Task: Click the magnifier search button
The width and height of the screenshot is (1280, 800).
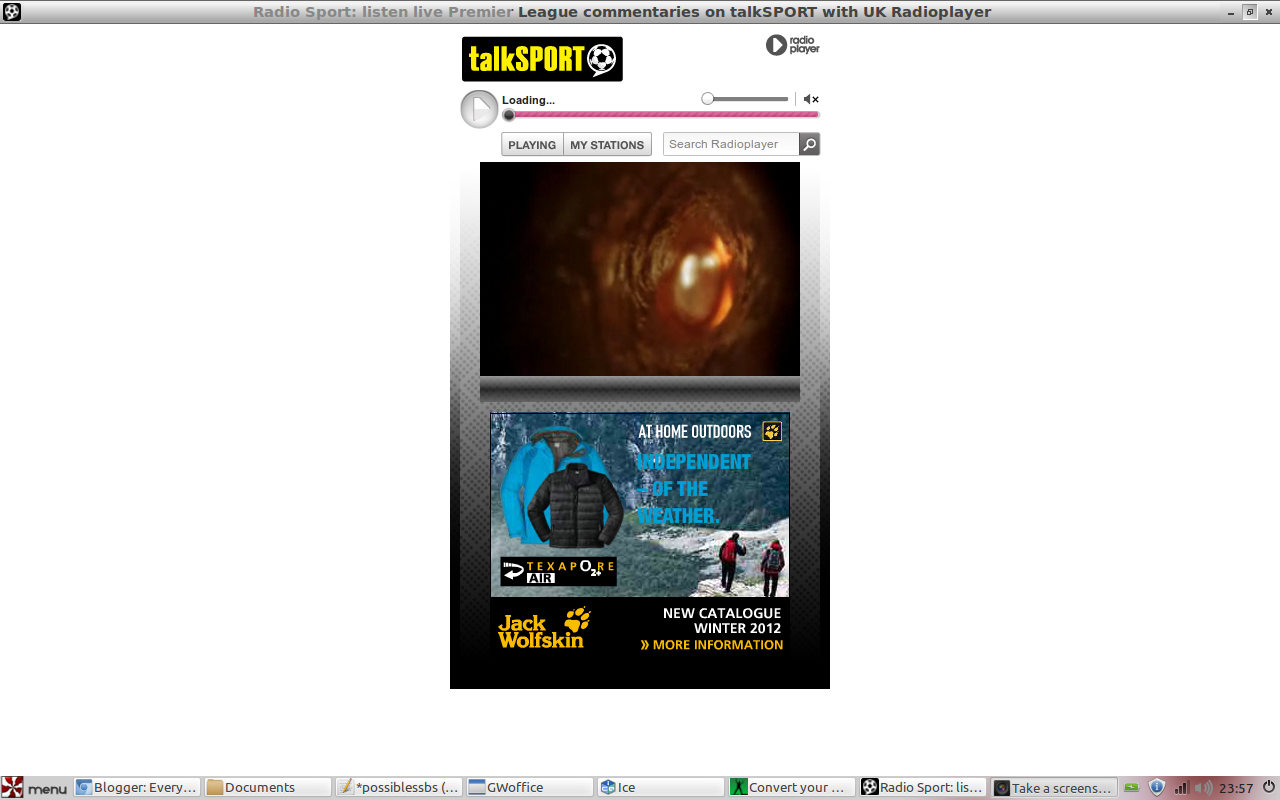Action: [x=810, y=144]
